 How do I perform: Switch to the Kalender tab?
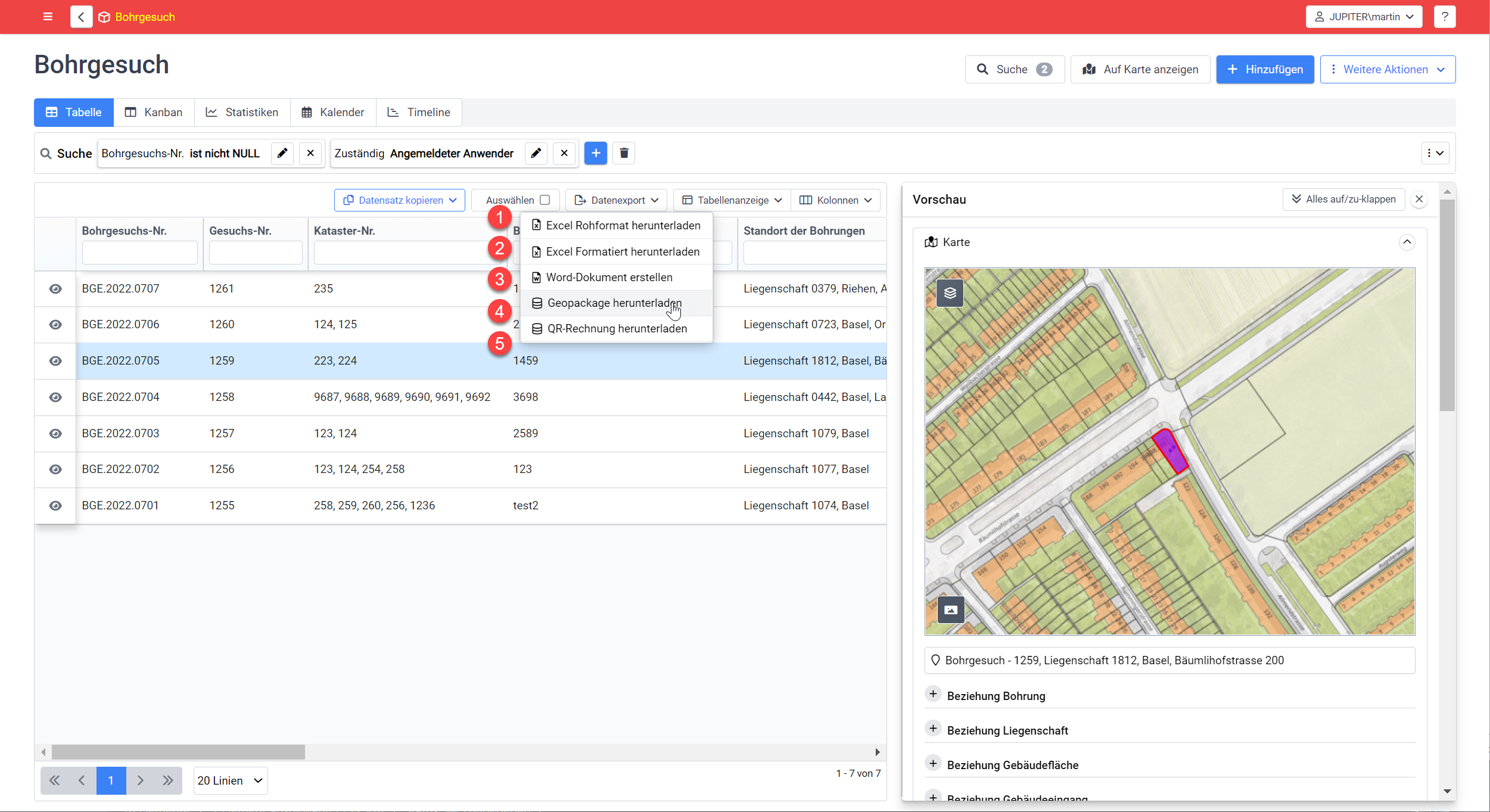pyautogui.click(x=333, y=113)
